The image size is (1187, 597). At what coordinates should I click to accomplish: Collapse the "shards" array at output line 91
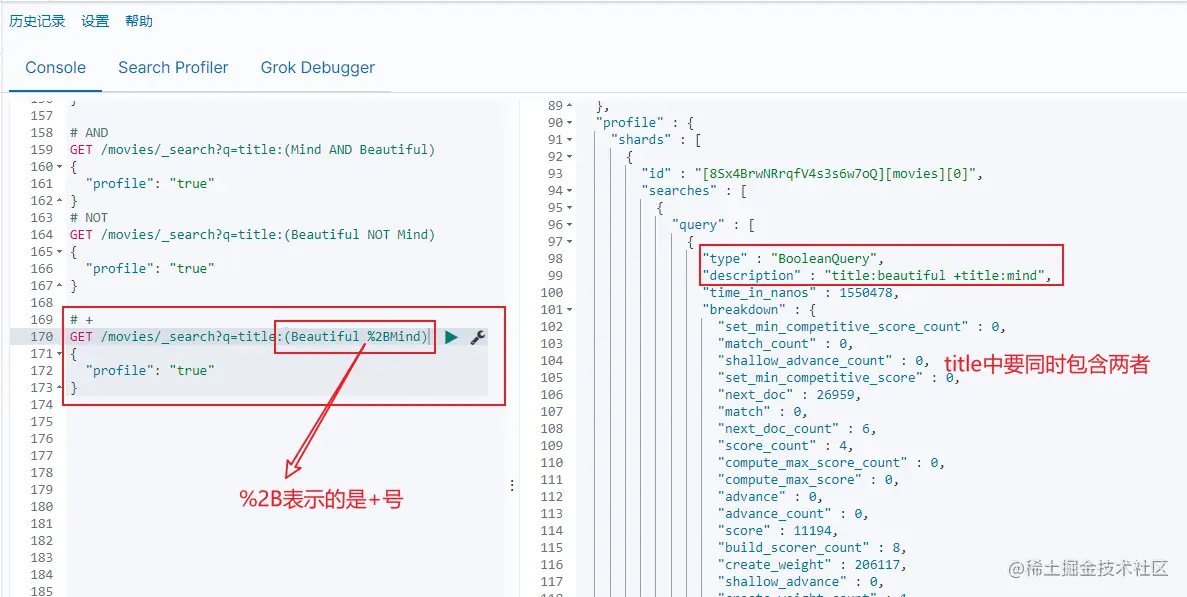[569, 139]
